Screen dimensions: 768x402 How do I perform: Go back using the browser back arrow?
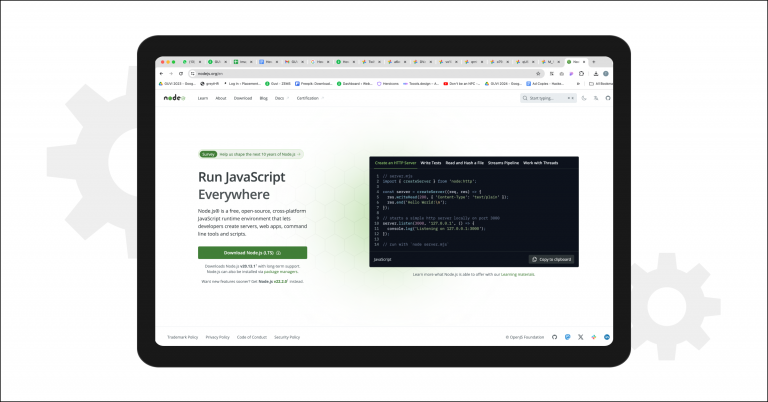tap(162, 73)
